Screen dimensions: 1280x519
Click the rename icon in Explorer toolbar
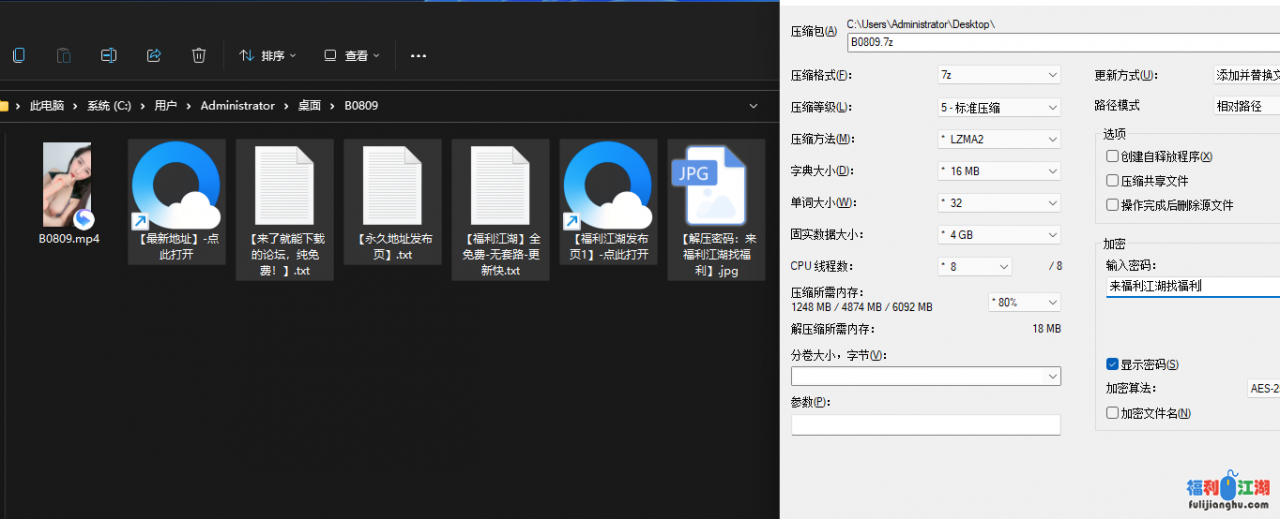pyautogui.click(x=109, y=56)
